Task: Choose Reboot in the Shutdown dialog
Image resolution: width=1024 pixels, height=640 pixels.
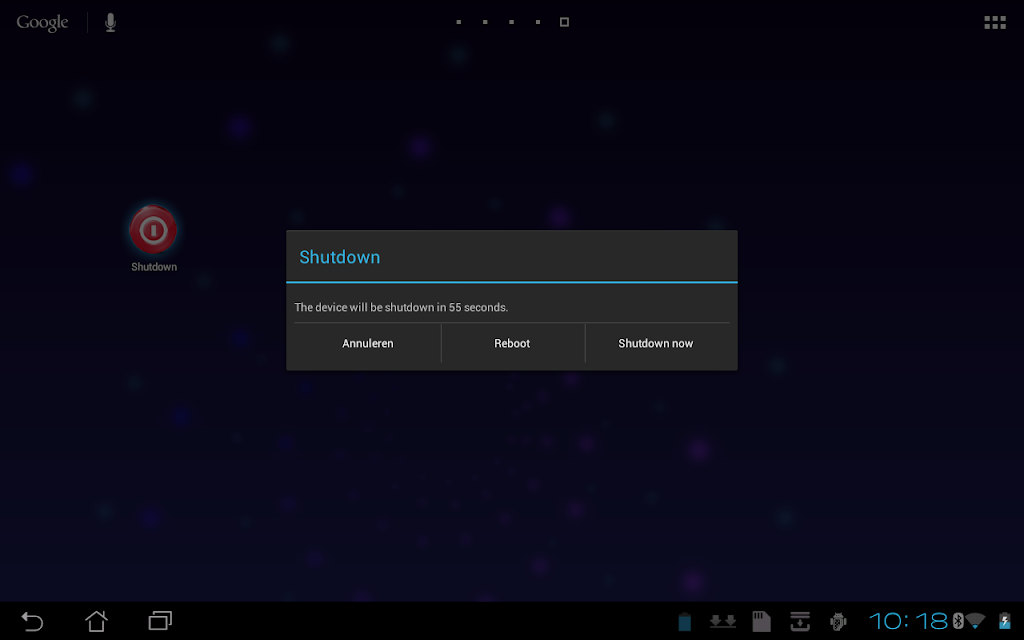Action: click(x=512, y=344)
